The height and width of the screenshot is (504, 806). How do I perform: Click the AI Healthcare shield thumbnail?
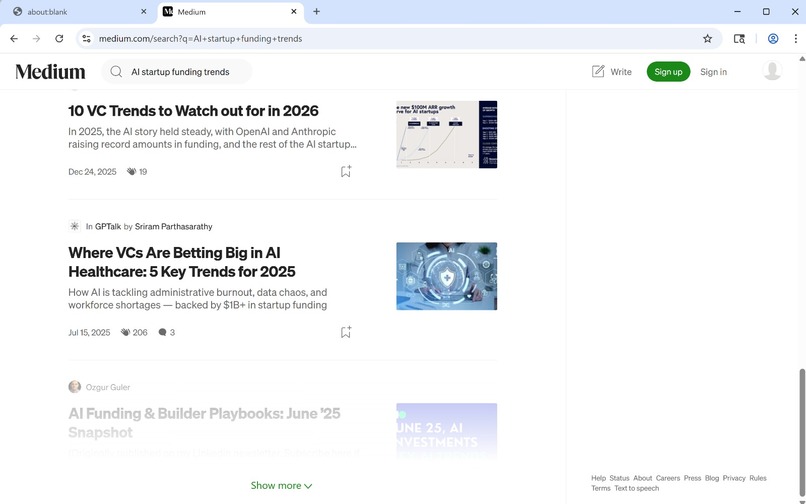click(447, 276)
